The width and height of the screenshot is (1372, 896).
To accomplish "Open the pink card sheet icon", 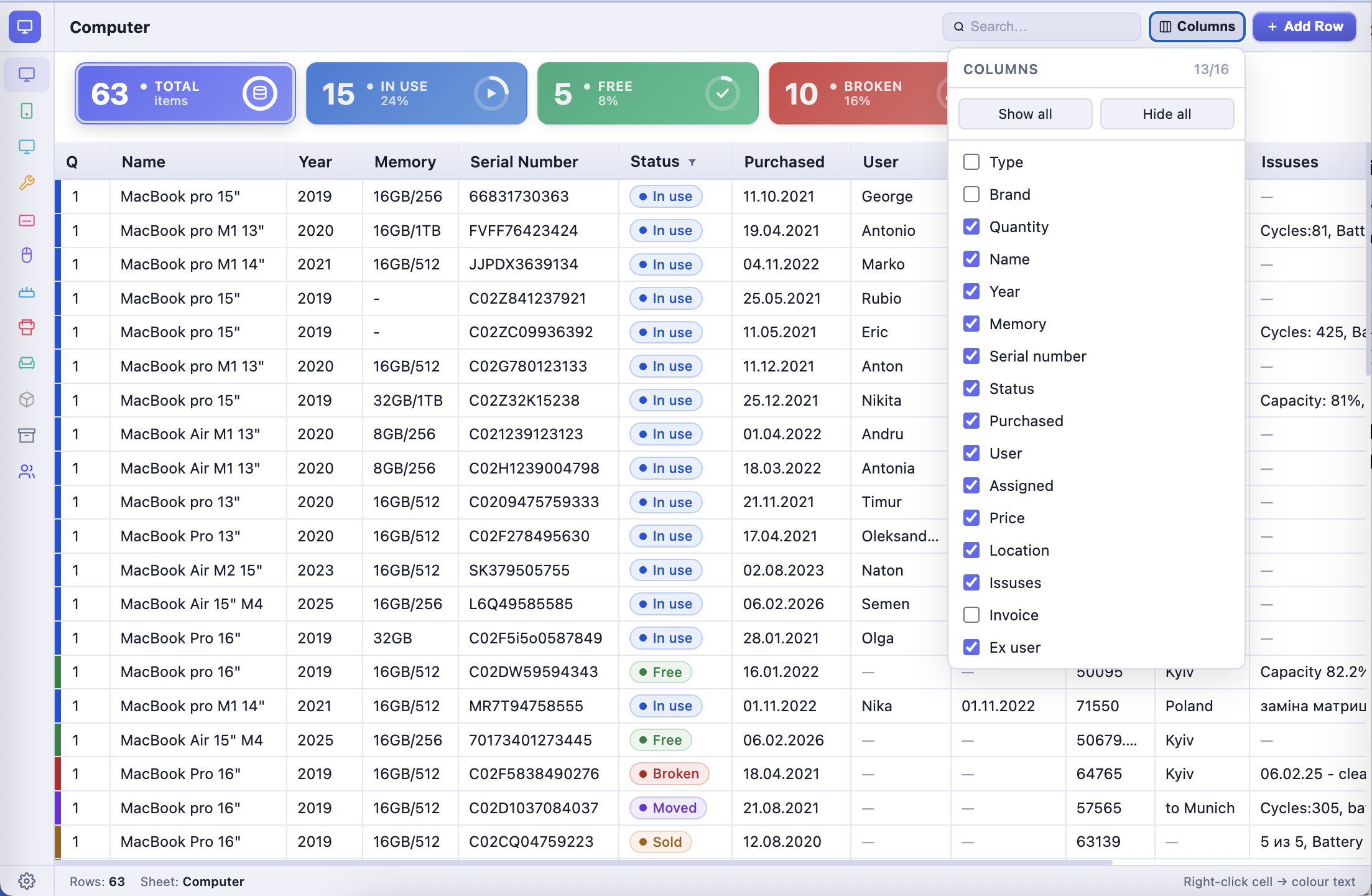I will pyautogui.click(x=27, y=220).
